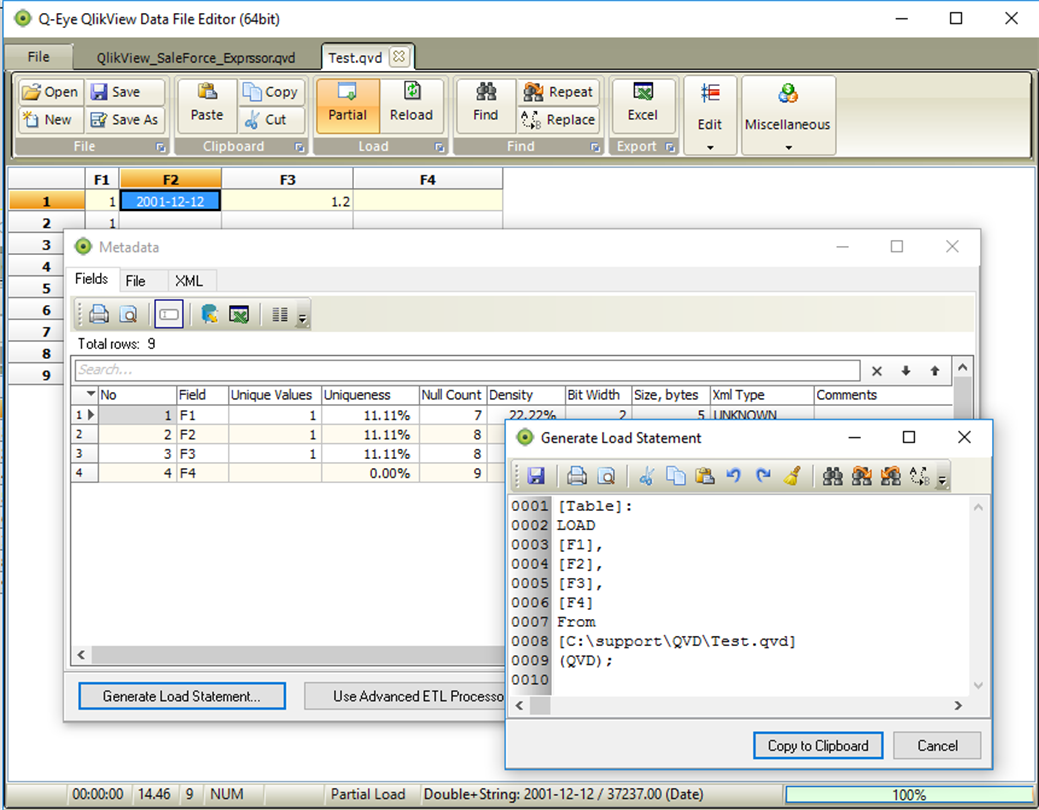Expand the Clipboard group dialog launcher
This screenshot has width=1039, height=810.
(x=300, y=147)
